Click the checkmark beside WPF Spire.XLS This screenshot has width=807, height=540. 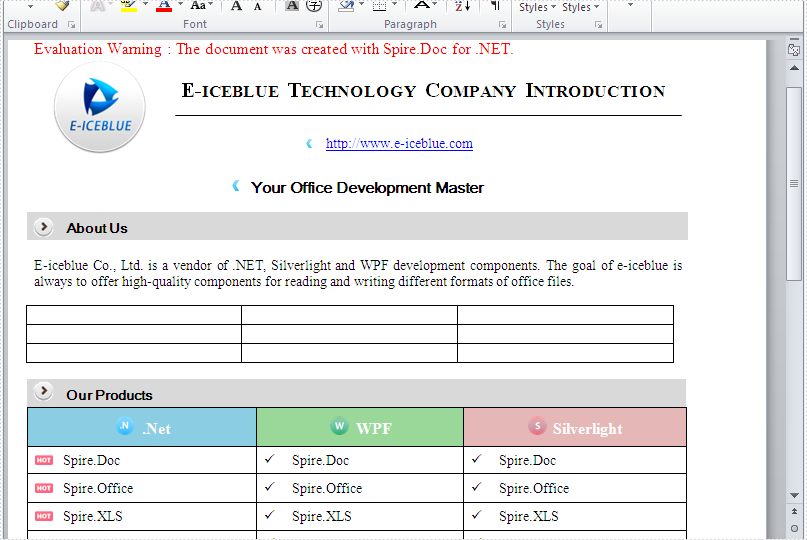tap(270, 514)
